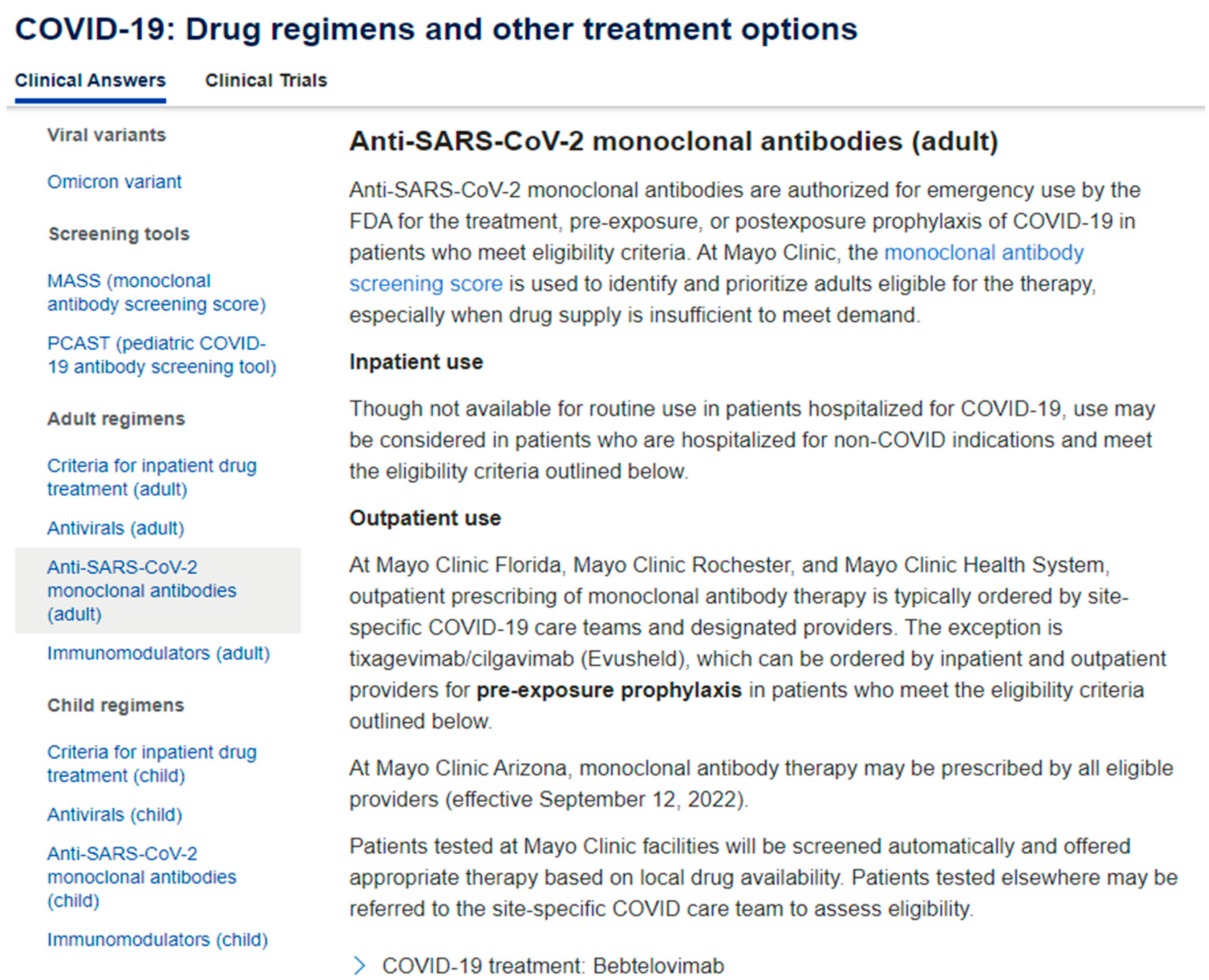Click the Viral variants section heading

point(107,135)
